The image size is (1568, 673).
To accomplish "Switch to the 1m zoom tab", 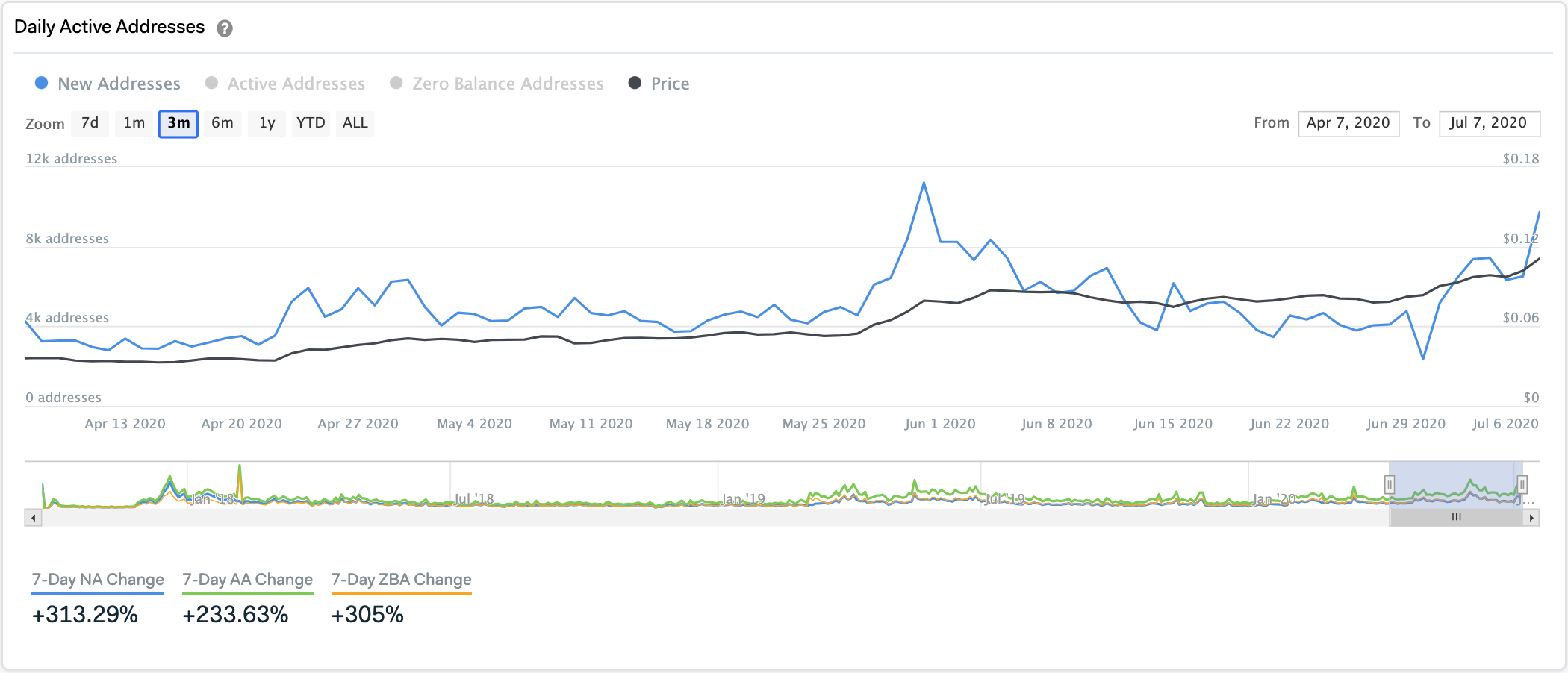I will [x=134, y=123].
